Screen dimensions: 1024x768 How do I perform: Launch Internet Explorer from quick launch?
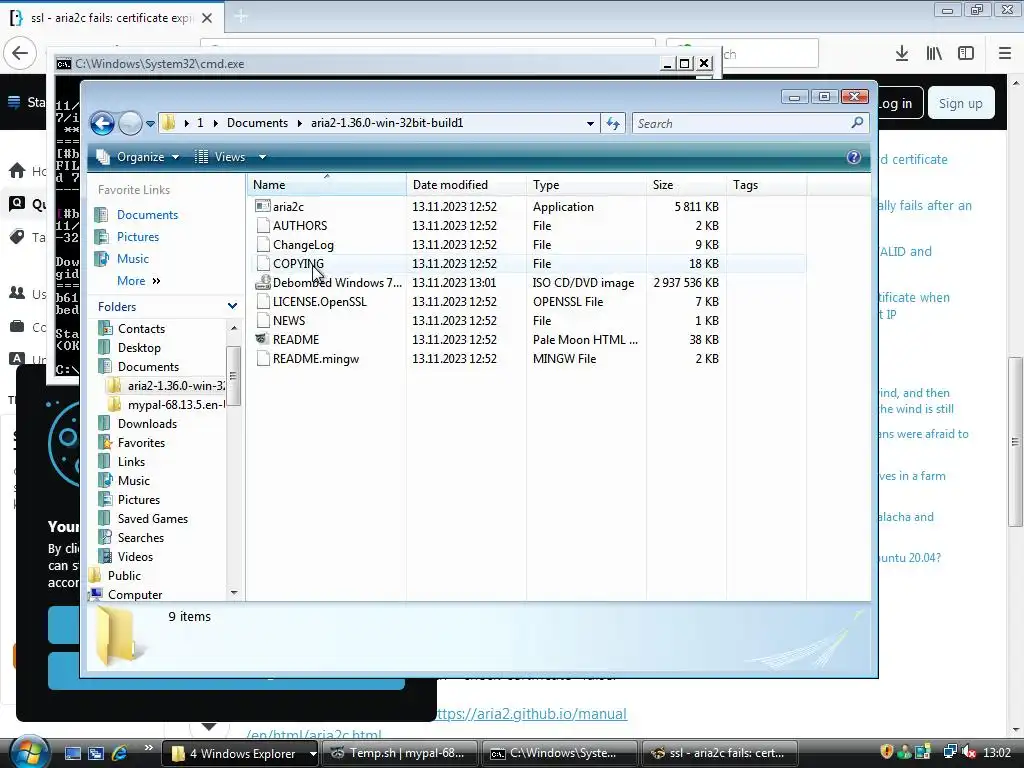click(119, 753)
